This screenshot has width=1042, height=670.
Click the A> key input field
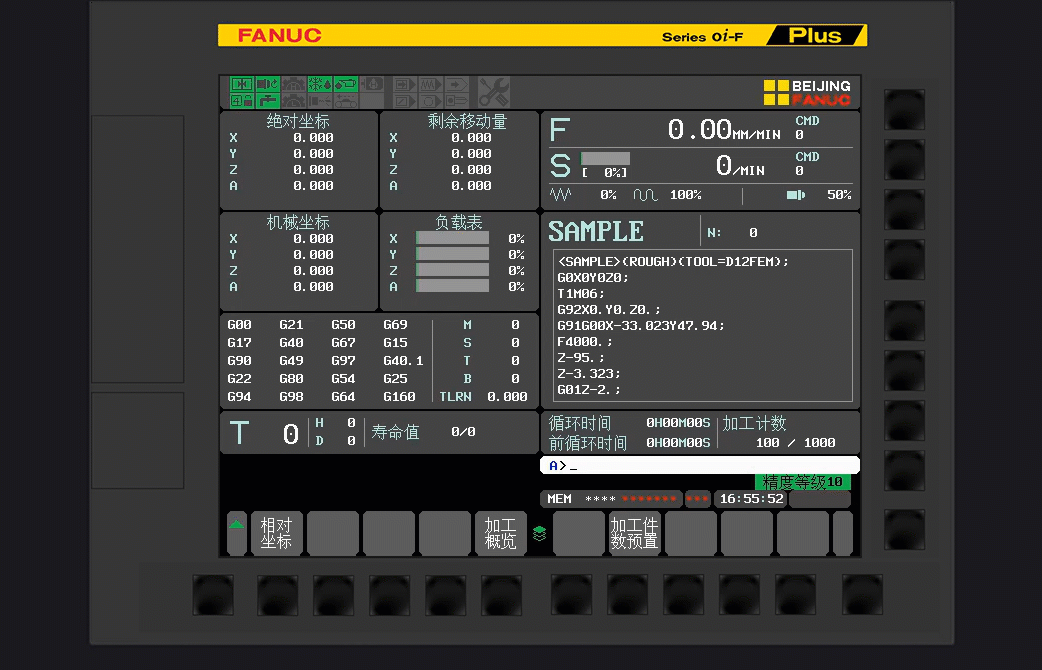pos(700,465)
